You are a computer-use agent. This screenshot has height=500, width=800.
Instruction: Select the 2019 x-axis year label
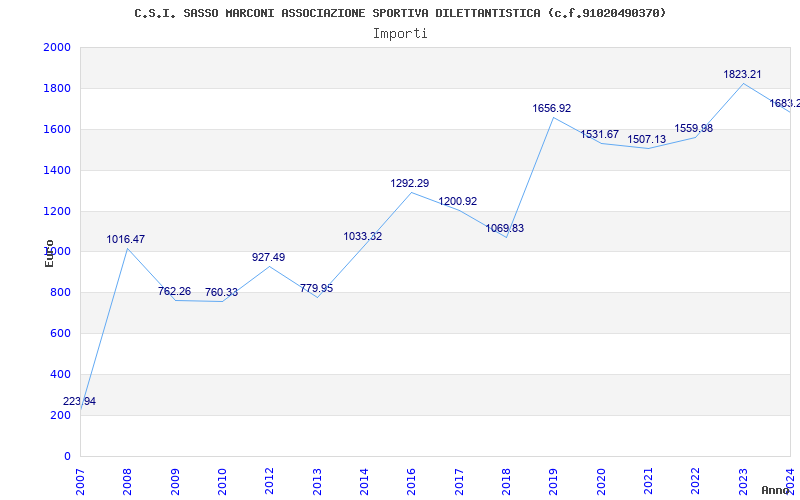point(553,480)
